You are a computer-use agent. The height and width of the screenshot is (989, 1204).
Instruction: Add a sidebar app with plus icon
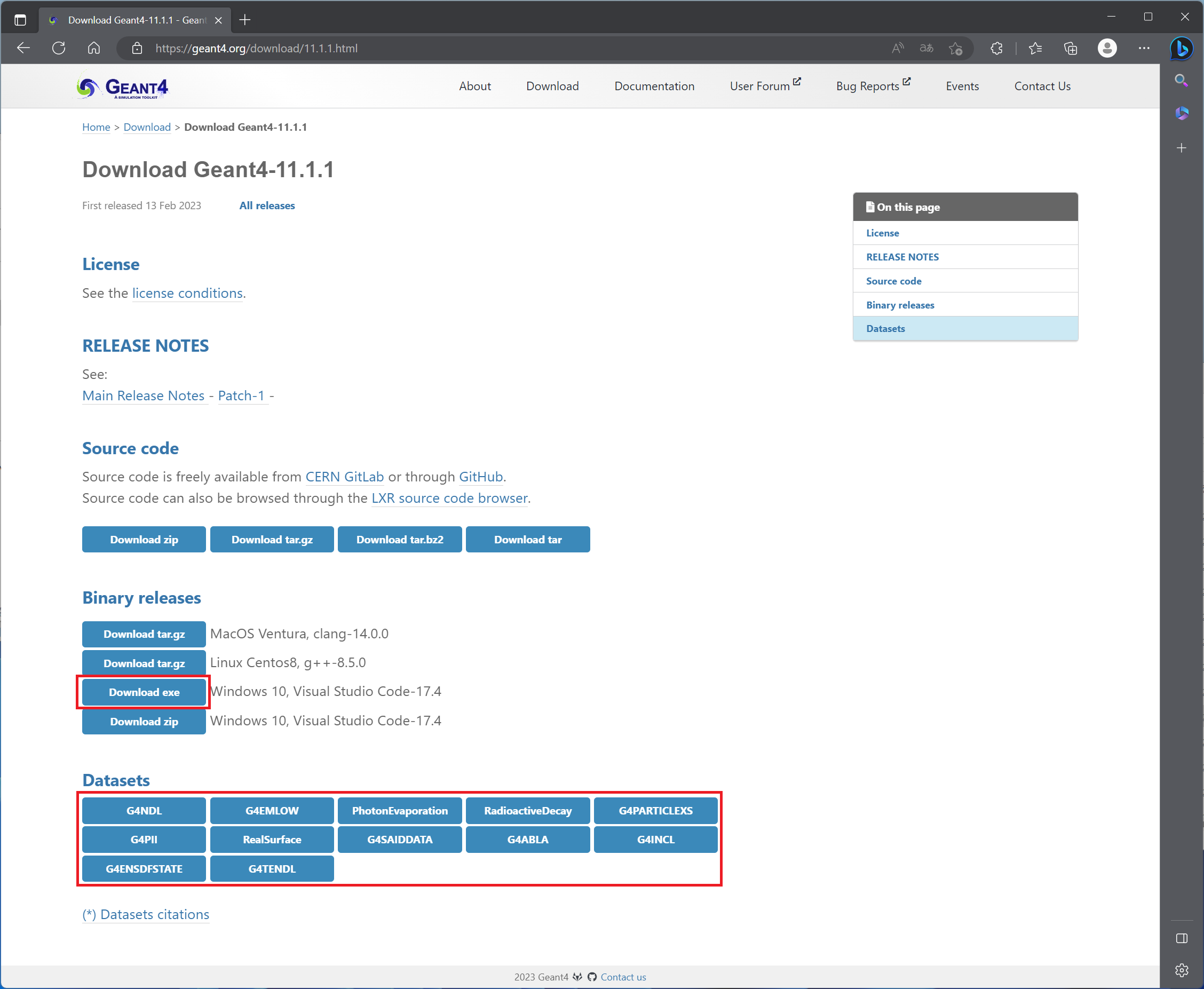1181,148
